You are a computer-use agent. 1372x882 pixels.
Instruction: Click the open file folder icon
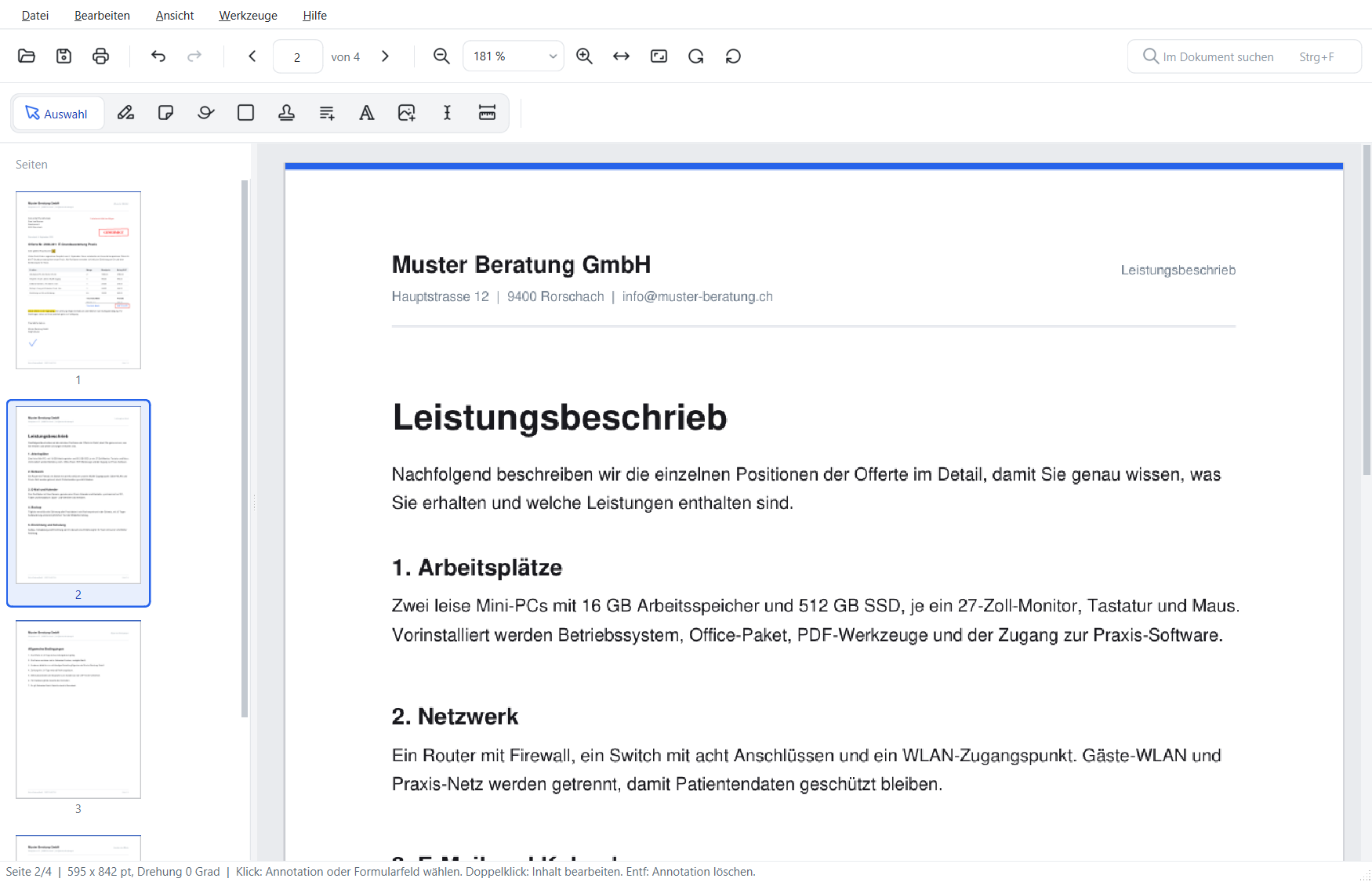(x=27, y=56)
